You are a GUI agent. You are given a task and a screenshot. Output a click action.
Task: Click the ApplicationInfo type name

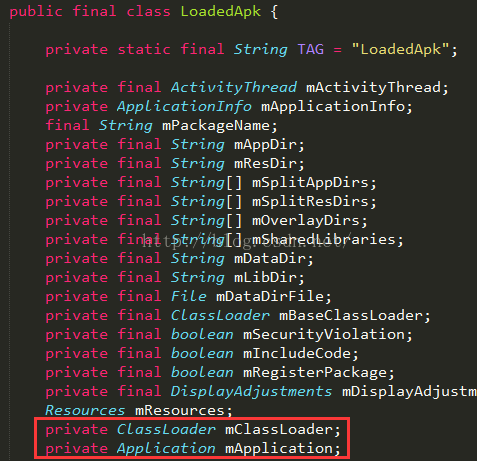pyautogui.click(x=184, y=107)
